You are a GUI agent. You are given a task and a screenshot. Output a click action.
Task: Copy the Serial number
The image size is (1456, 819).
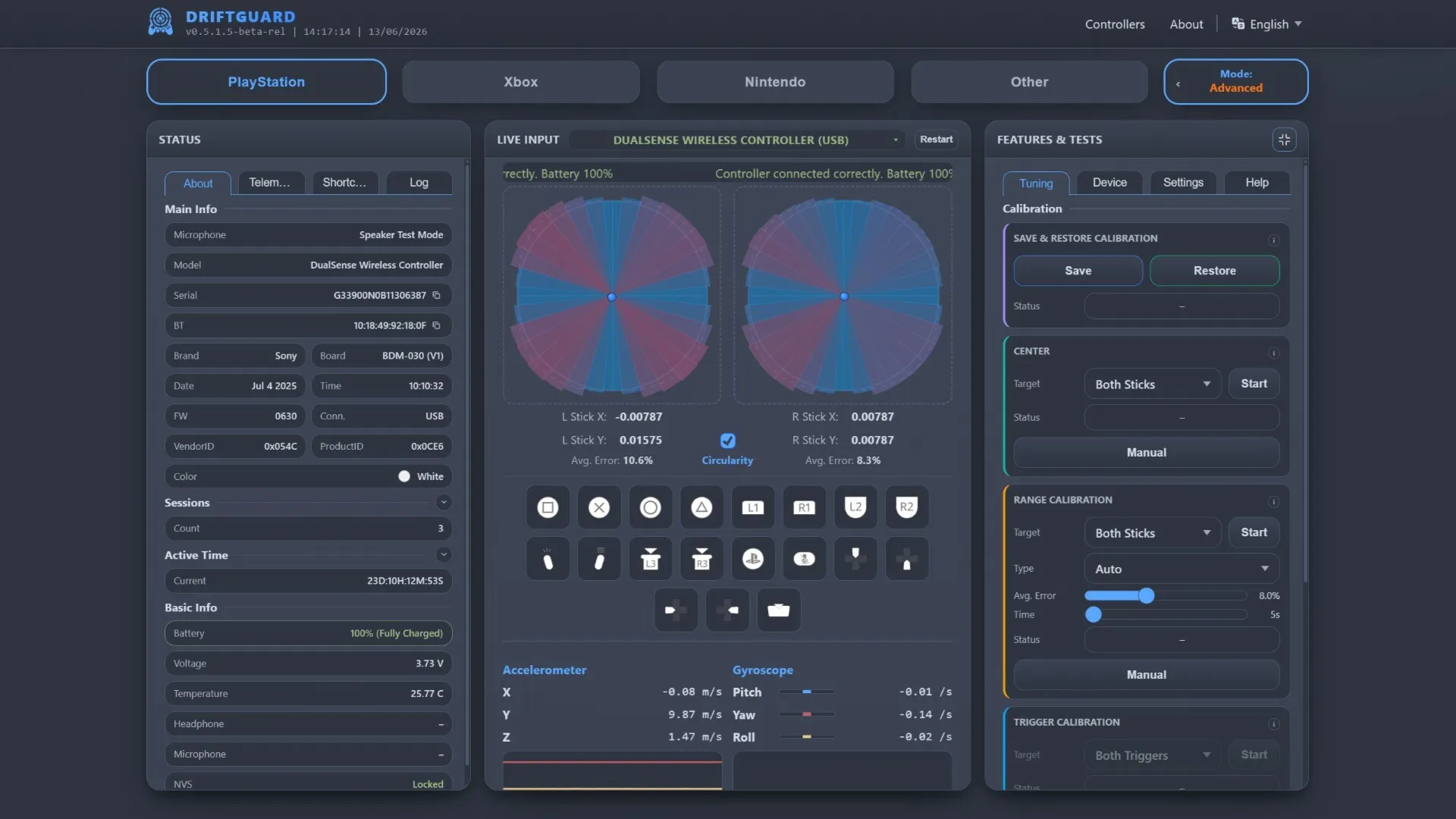tap(436, 295)
